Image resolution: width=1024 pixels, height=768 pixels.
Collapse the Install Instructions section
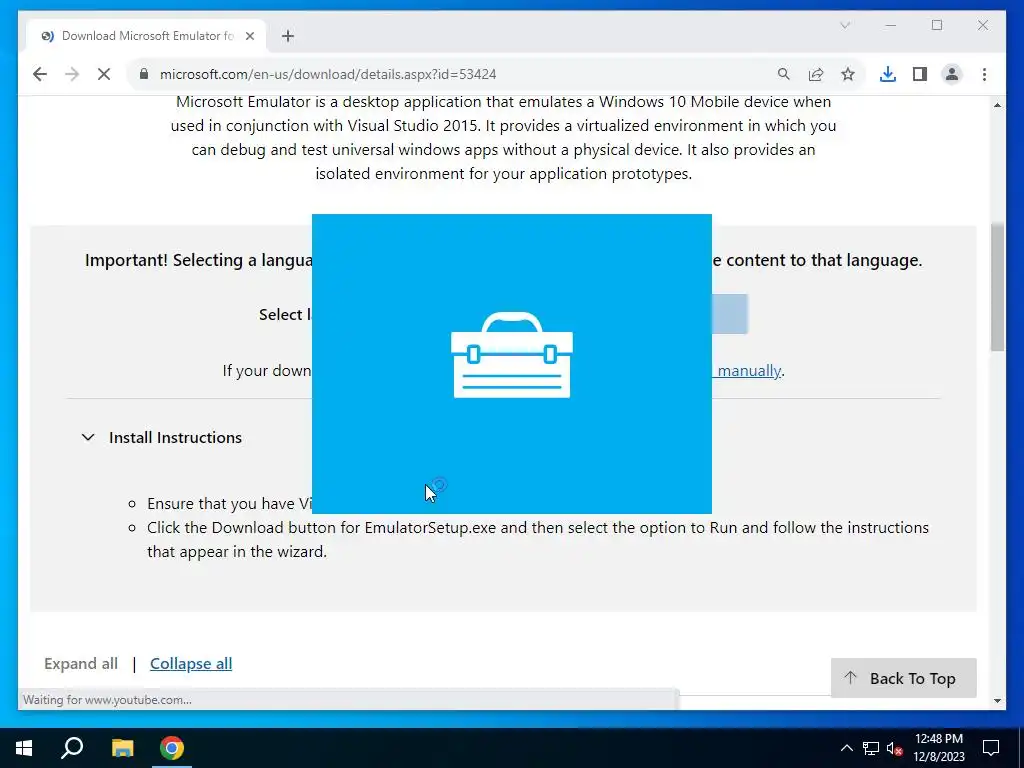pos(88,437)
